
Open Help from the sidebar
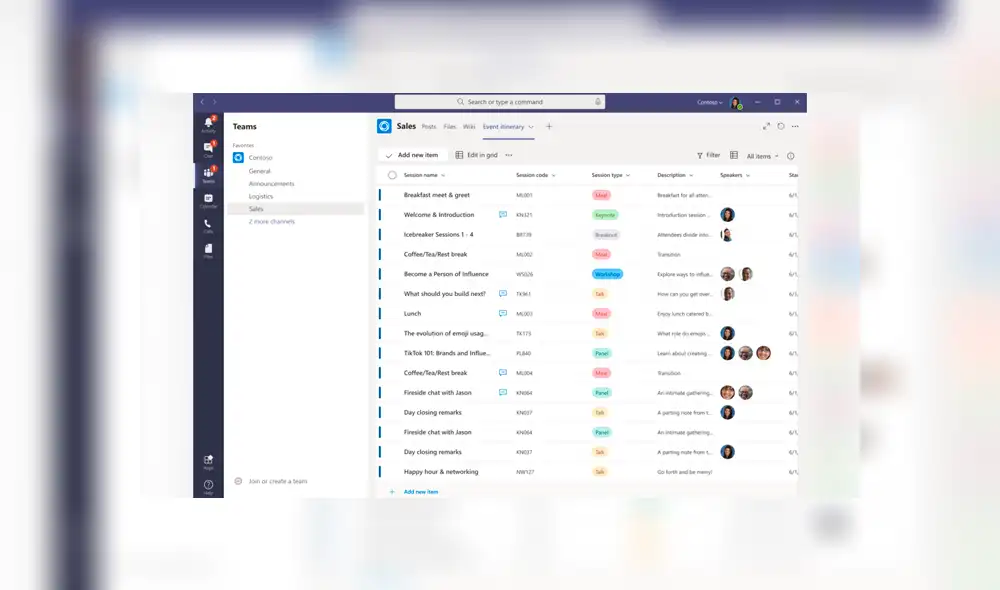point(208,484)
